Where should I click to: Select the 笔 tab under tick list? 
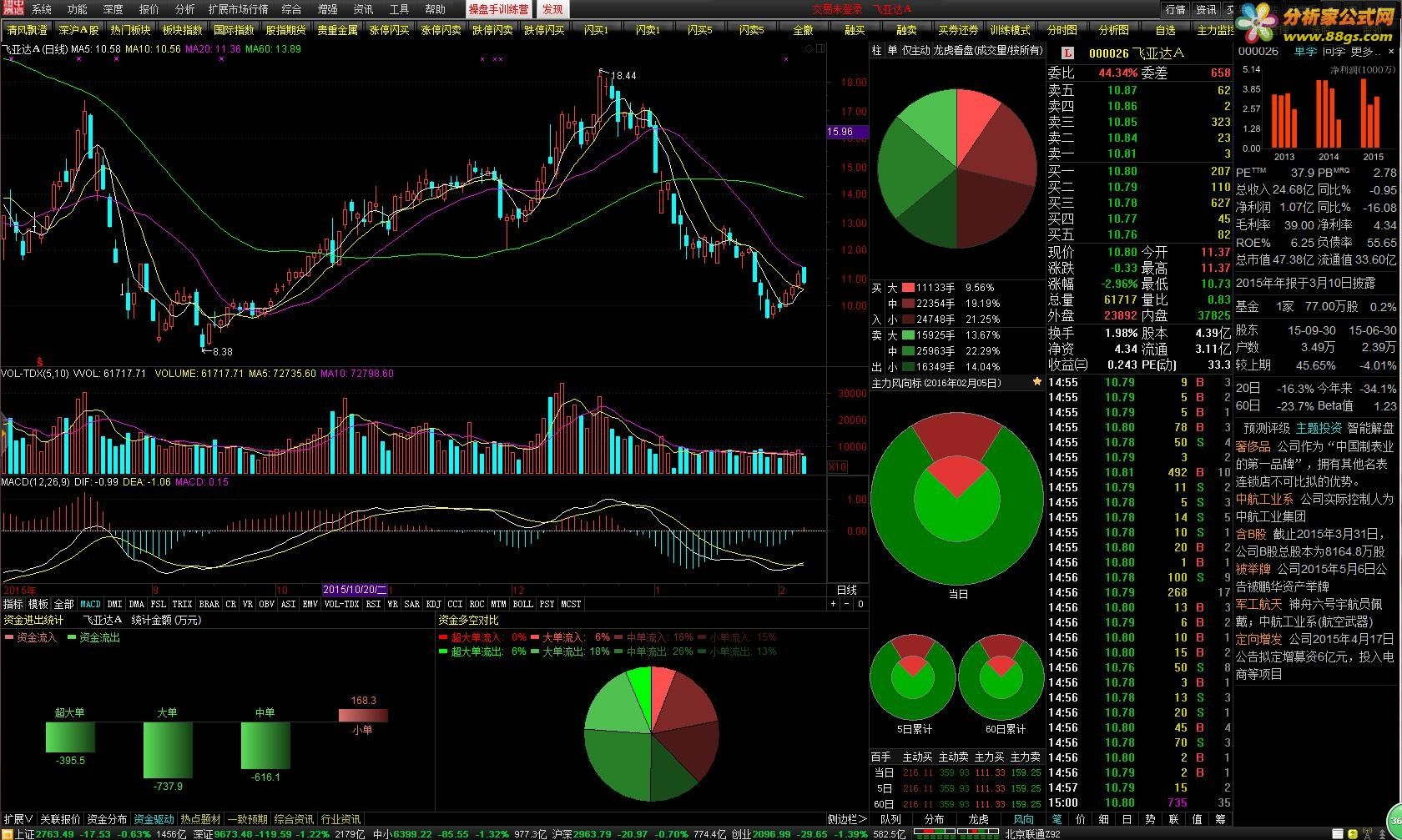1057,819
